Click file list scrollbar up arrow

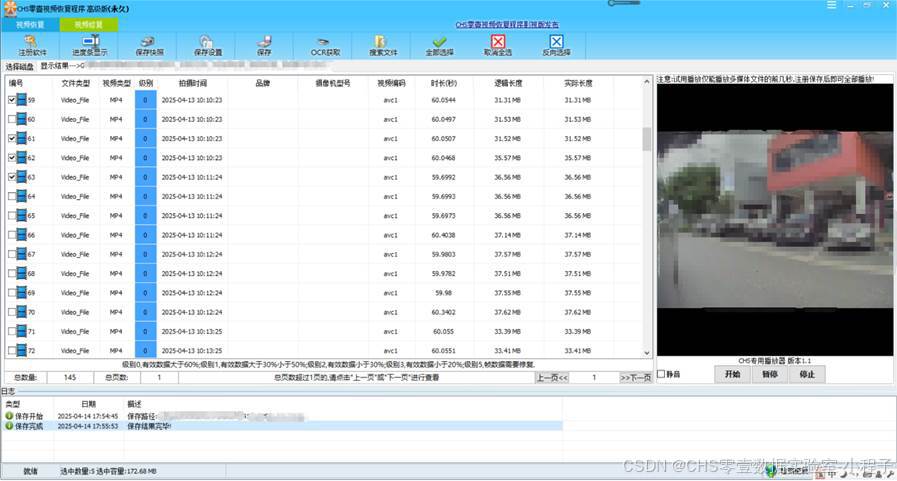point(647,82)
